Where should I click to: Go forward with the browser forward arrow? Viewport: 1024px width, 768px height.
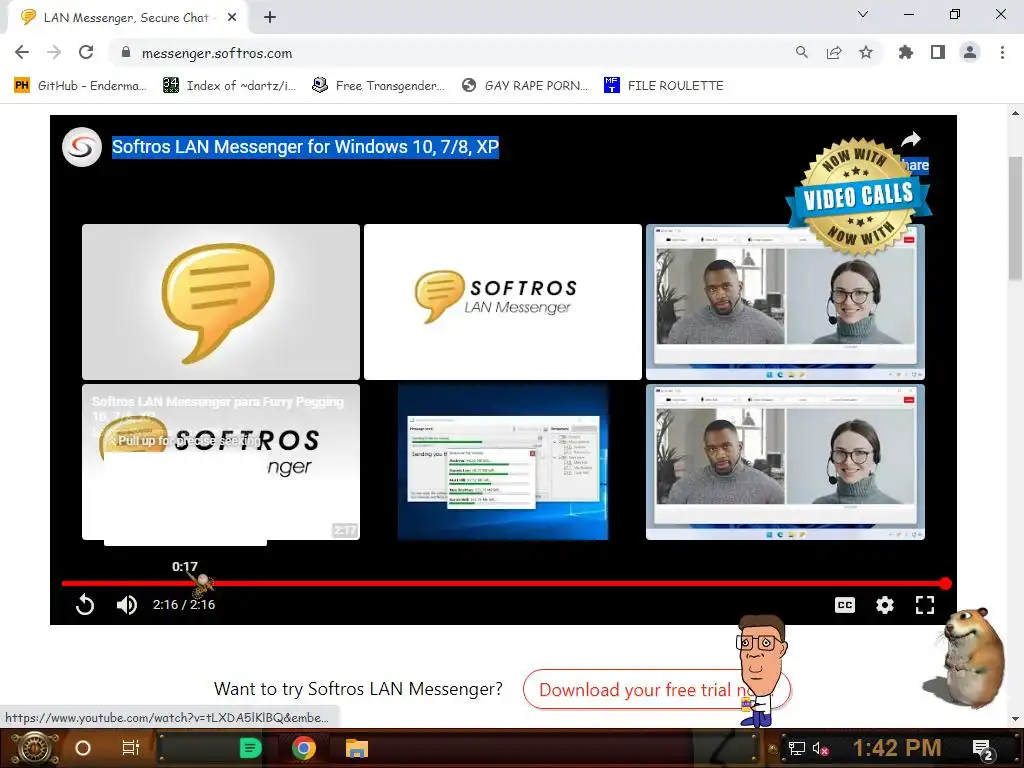pos(54,53)
